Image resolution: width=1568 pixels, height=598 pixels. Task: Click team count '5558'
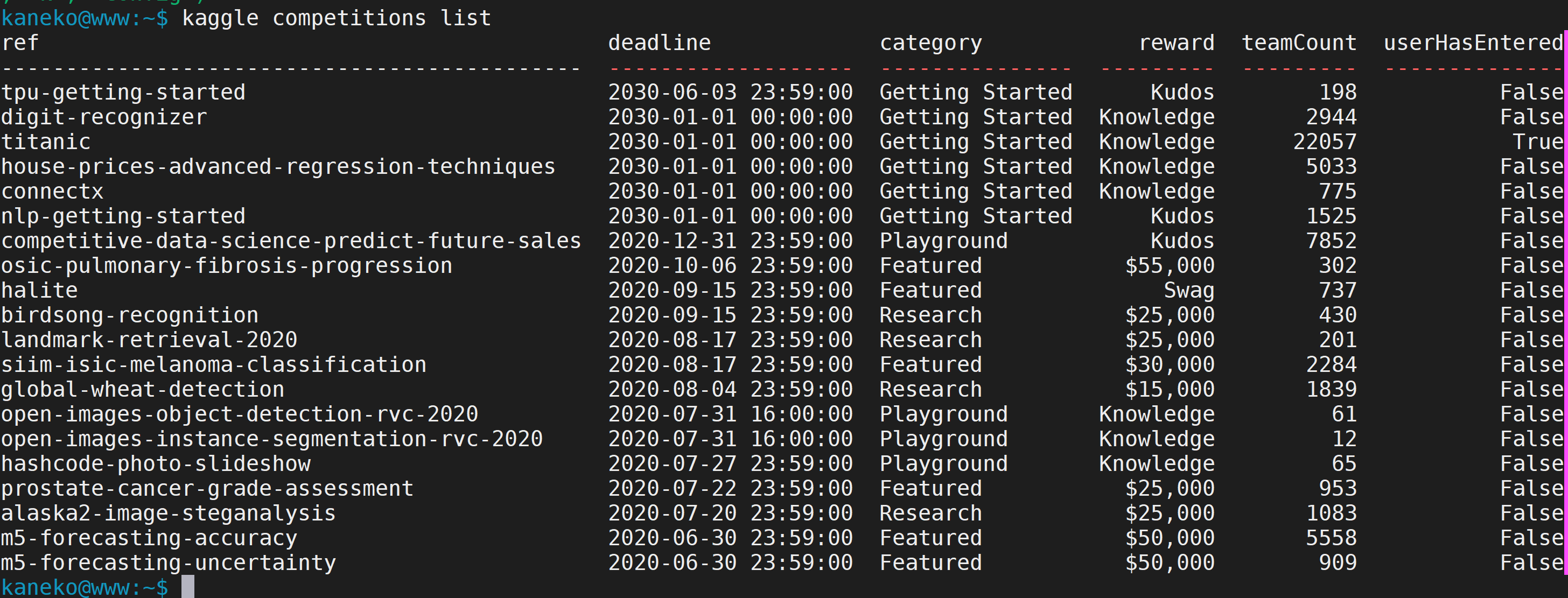point(1331,538)
